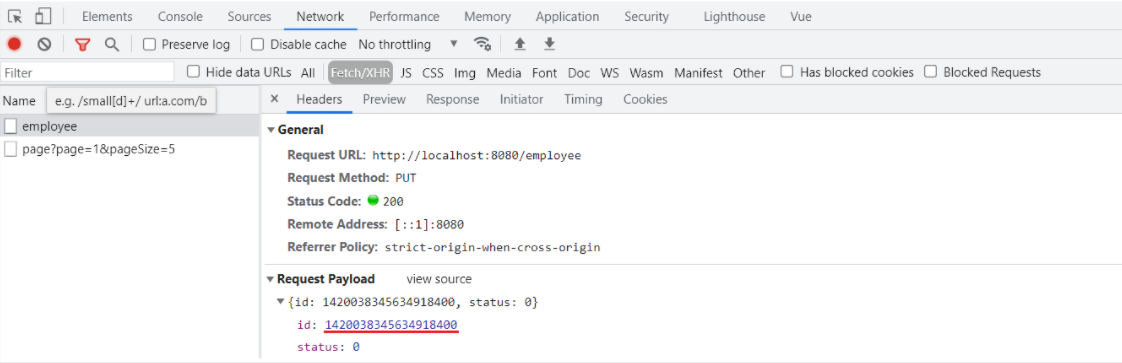
Task: Clear the network log icon
Action: 44,44
